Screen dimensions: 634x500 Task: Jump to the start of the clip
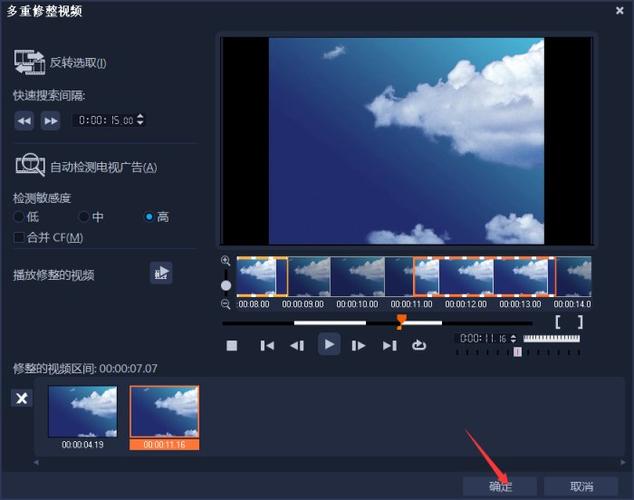(267, 346)
